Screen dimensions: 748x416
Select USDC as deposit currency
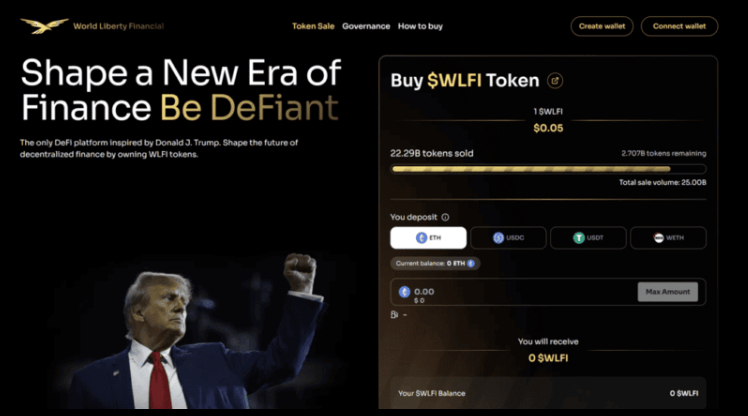pos(508,238)
